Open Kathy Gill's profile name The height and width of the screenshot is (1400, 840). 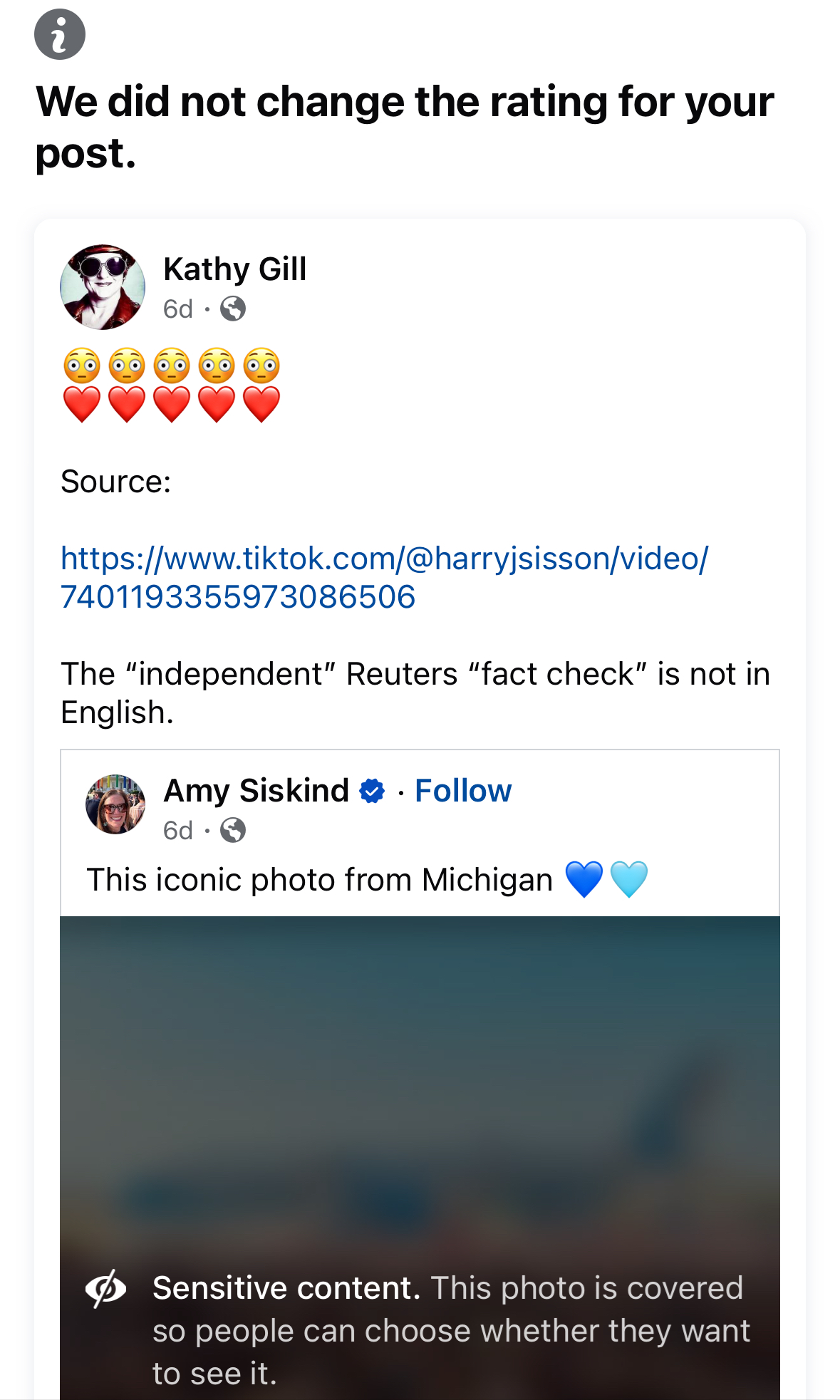point(234,269)
